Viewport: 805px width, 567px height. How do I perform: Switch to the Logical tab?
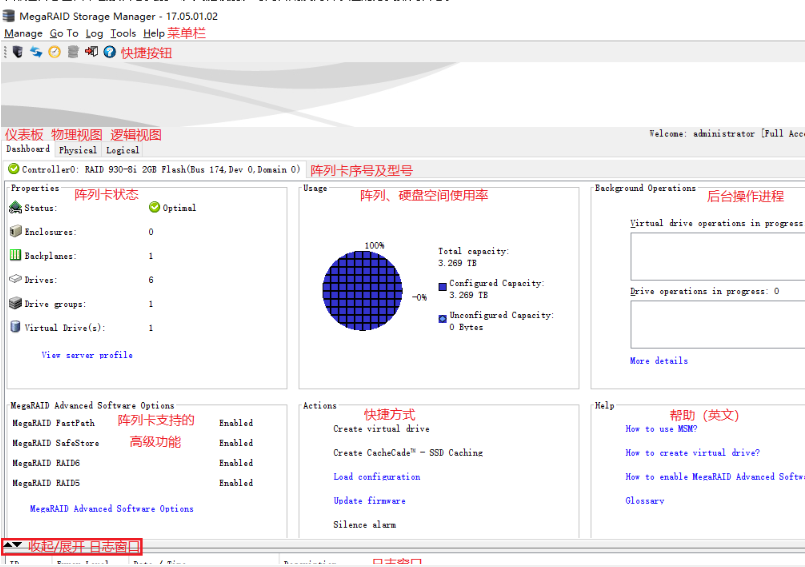point(123,150)
